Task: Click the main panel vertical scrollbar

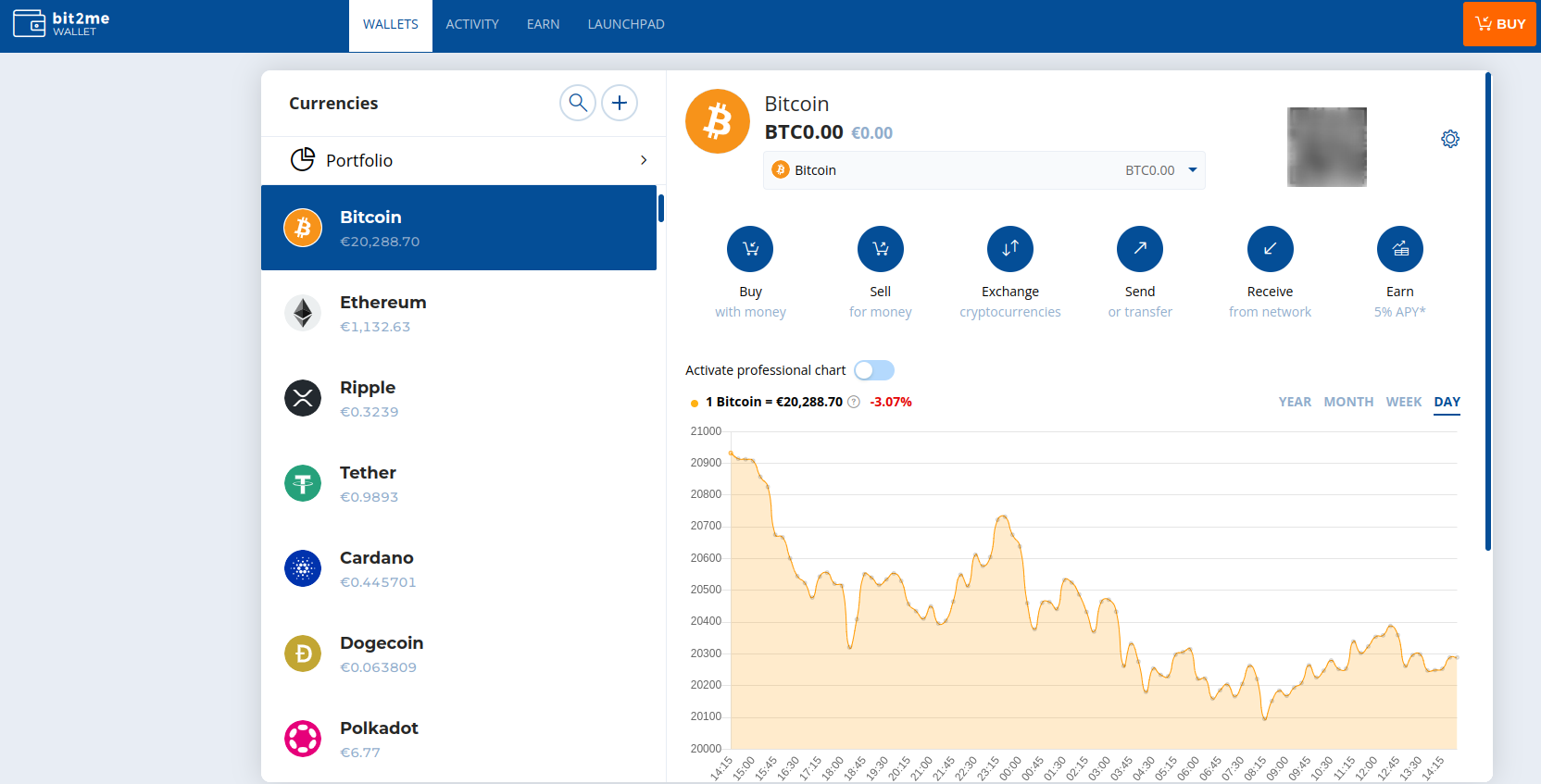Action: pyautogui.click(x=1488, y=311)
